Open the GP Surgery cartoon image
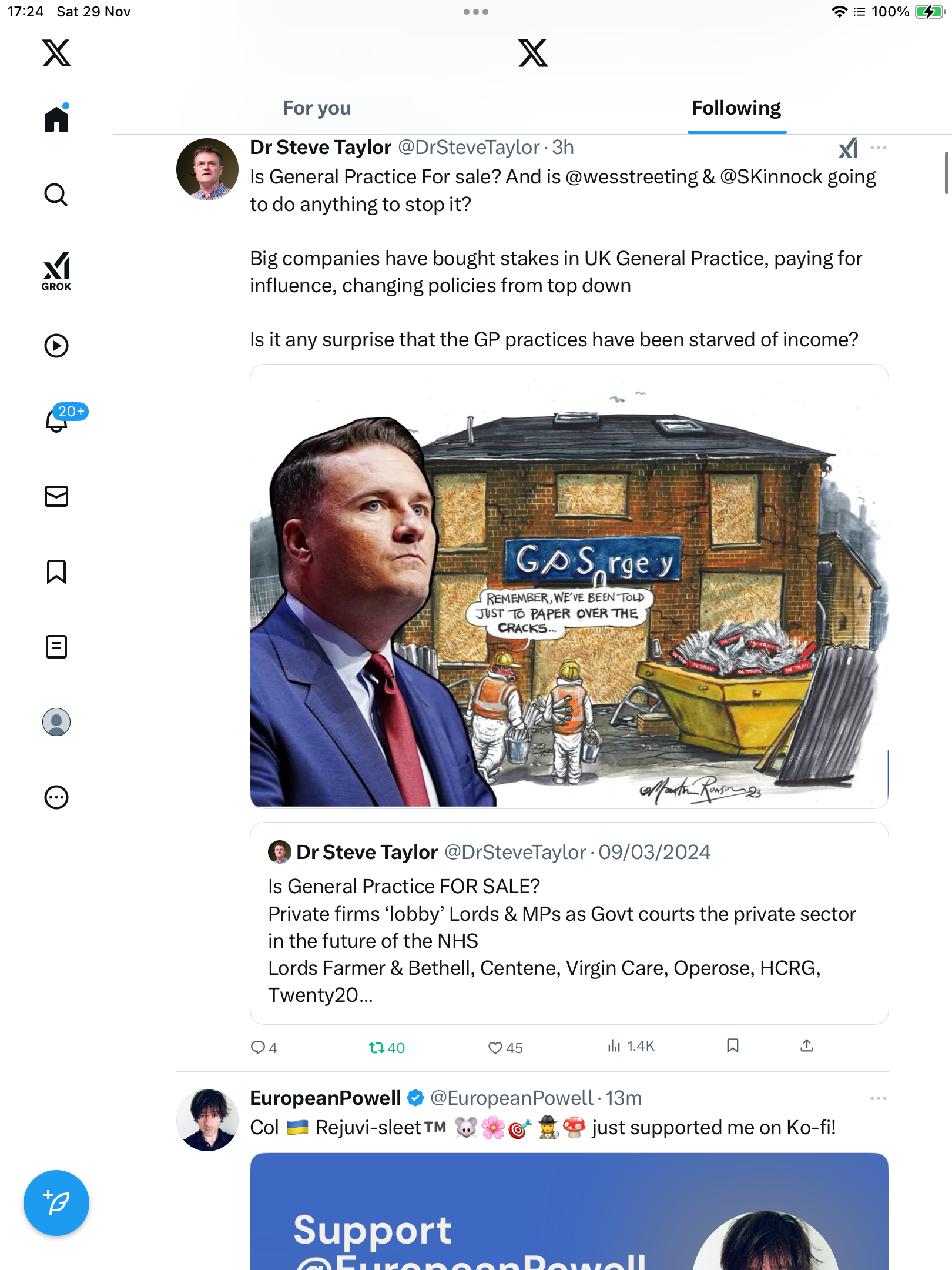952x1270 pixels. (569, 586)
